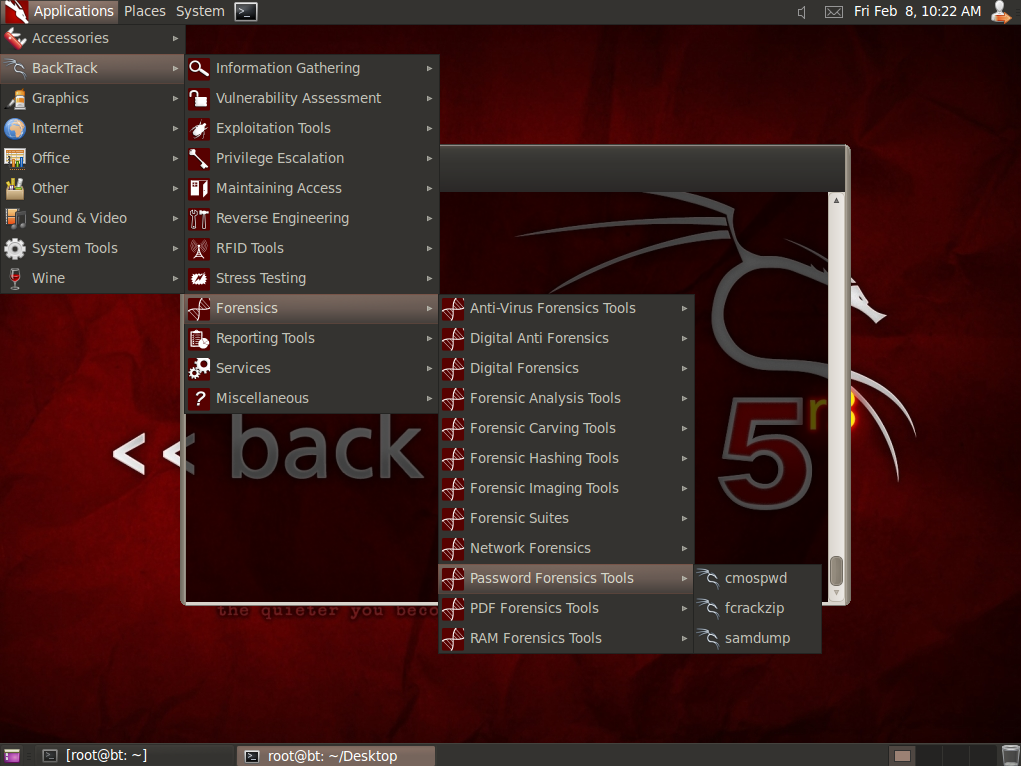Open Forensic Imaging Tools entry
Image resolution: width=1021 pixels, height=766 pixels.
point(566,488)
